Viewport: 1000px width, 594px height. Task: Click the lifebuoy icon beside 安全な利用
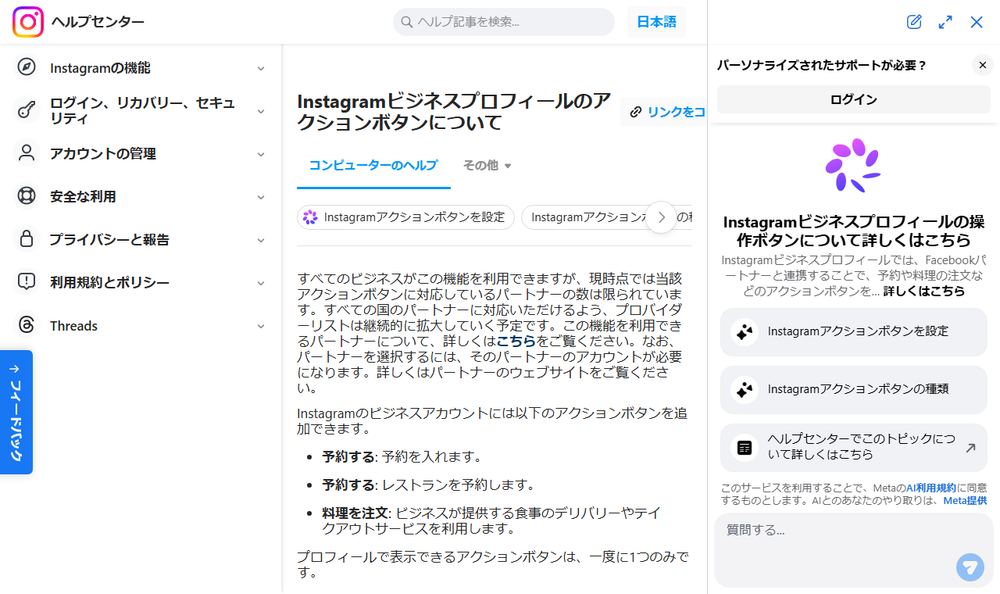(26, 196)
